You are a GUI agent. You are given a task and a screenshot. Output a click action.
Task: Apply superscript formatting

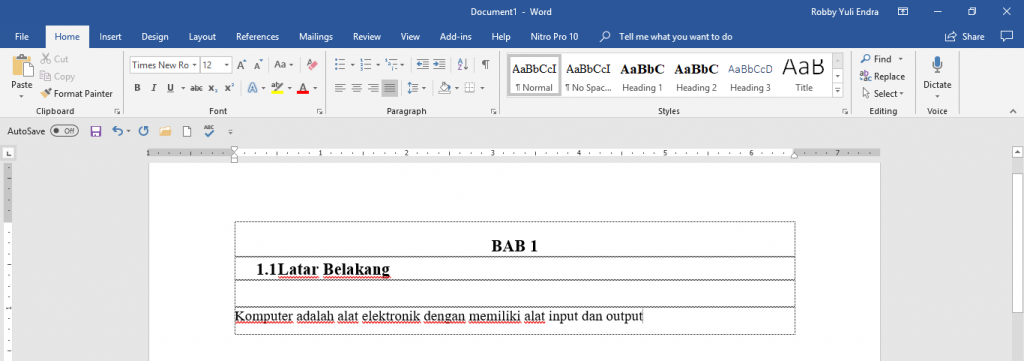tap(229, 87)
